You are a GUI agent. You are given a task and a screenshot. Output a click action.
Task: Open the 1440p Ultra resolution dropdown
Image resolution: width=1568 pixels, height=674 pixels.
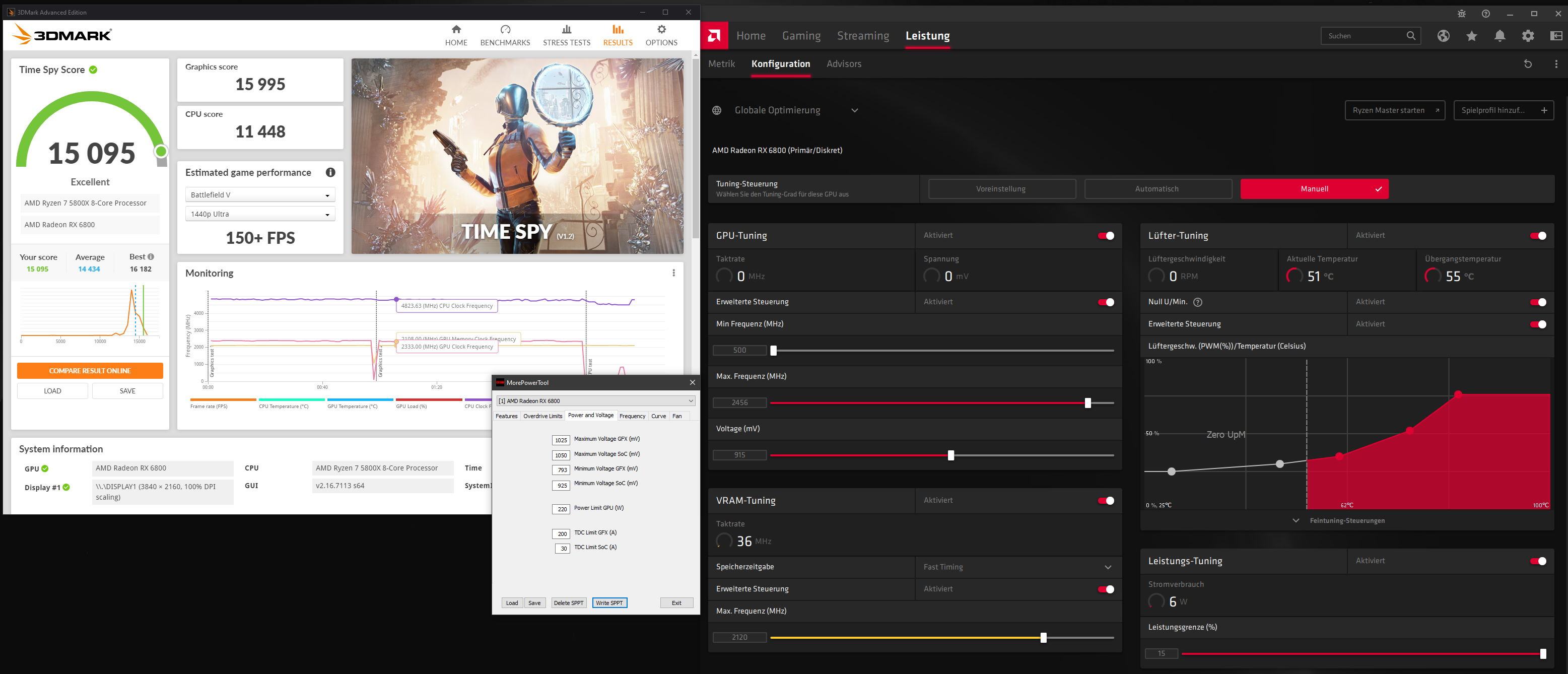(260, 214)
